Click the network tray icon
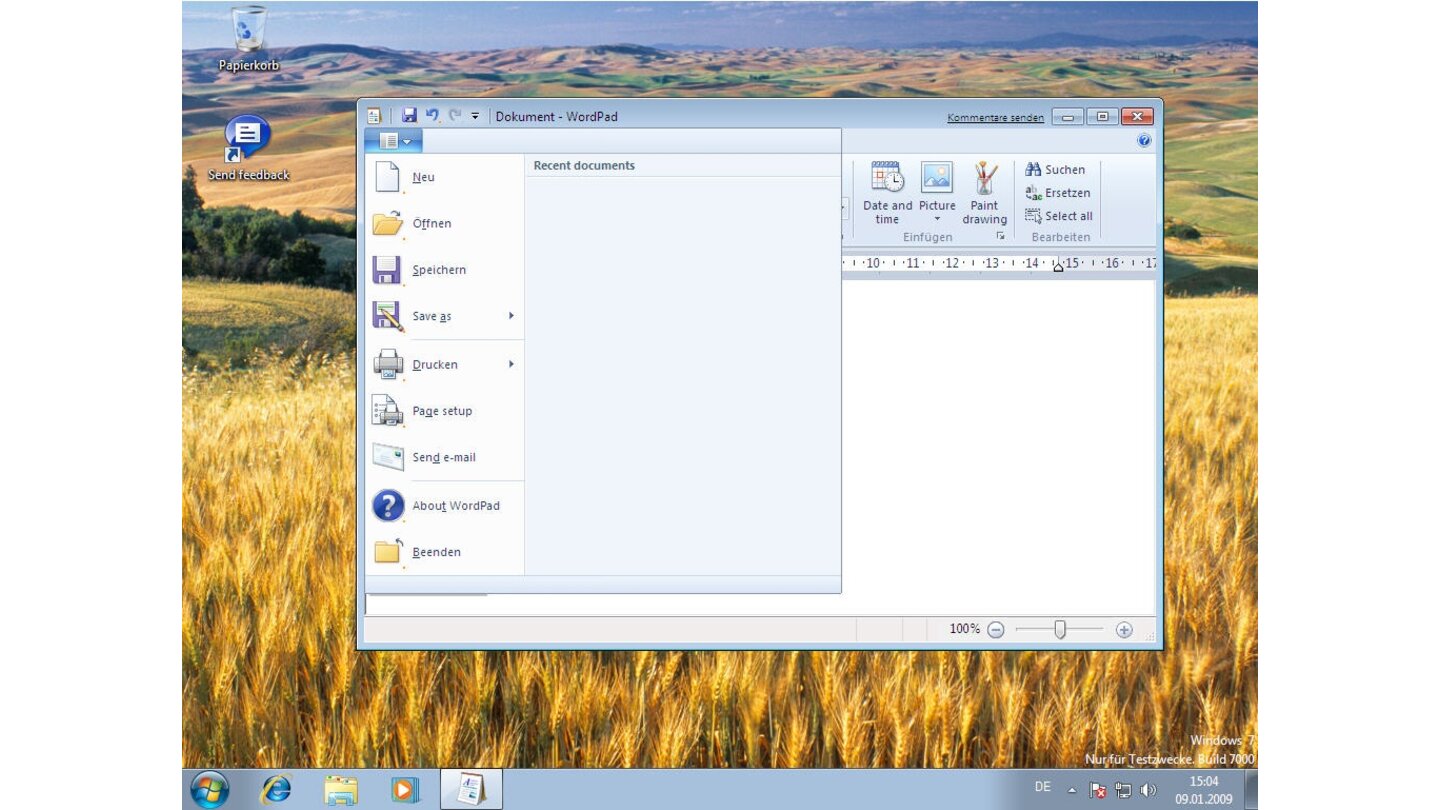 [x=1123, y=790]
